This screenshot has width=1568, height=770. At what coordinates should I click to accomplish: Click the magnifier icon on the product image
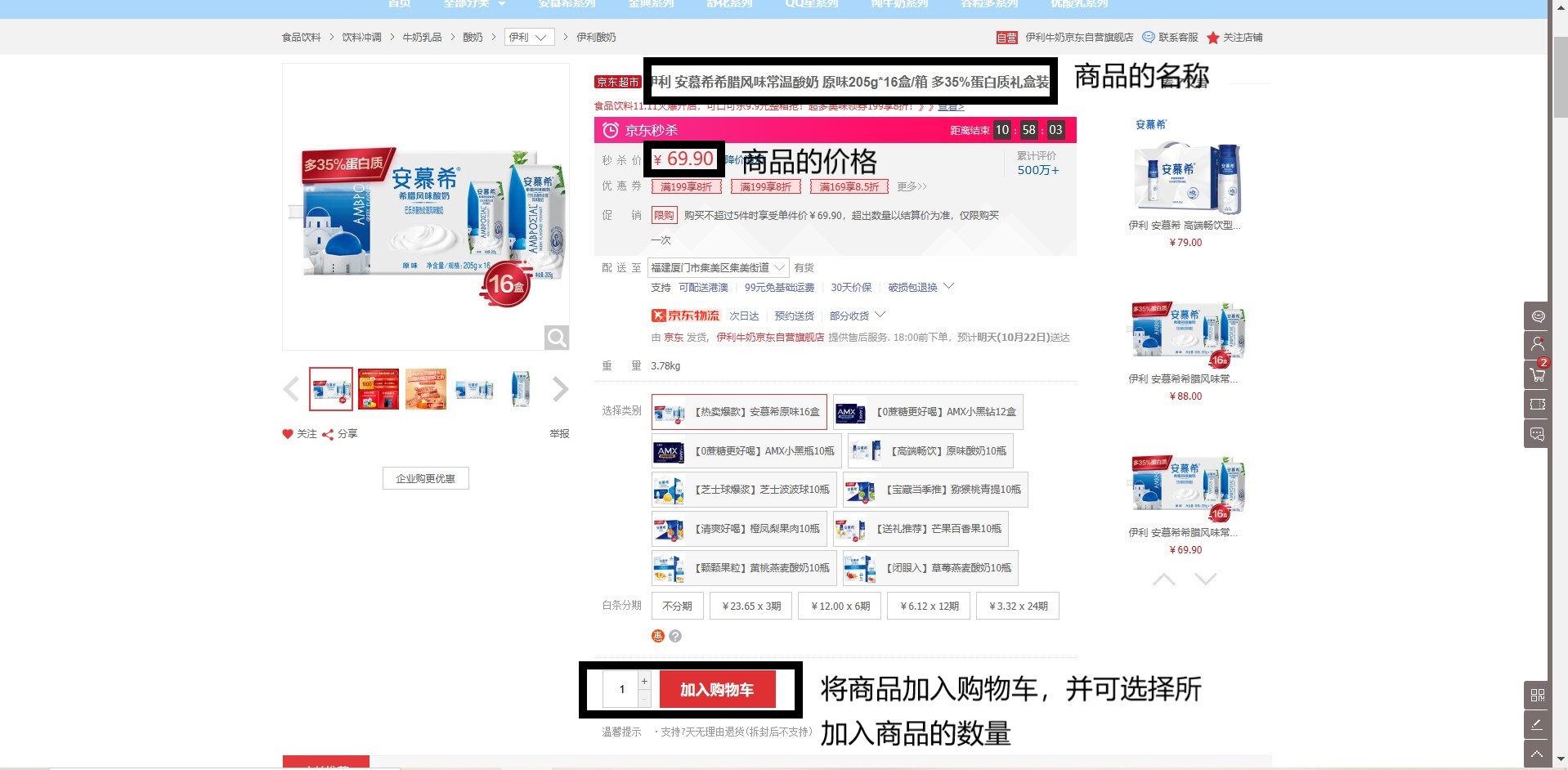tap(557, 337)
